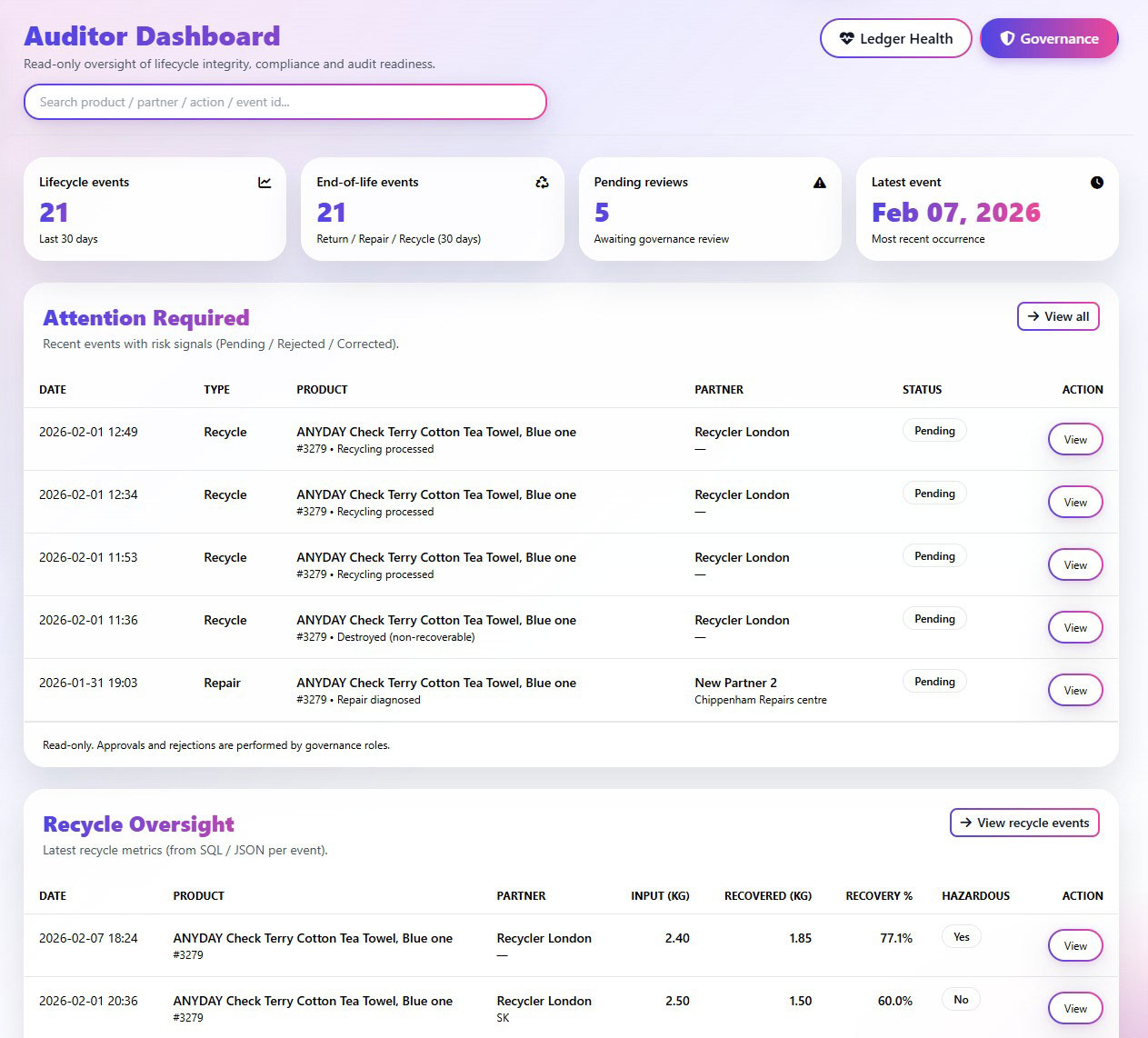Open the Governance page

click(1049, 39)
